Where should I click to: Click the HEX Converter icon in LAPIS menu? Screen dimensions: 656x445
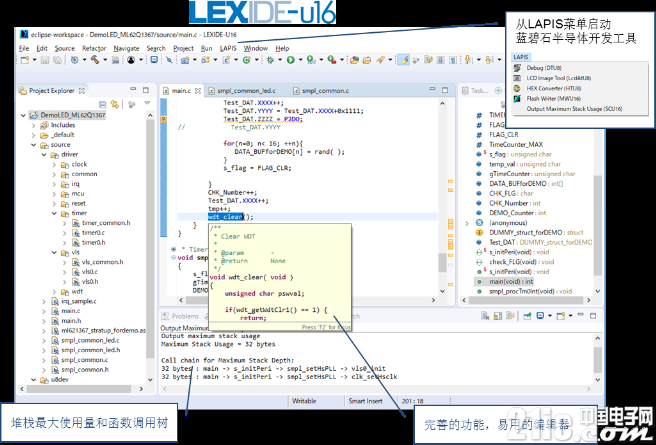pyautogui.click(x=518, y=88)
